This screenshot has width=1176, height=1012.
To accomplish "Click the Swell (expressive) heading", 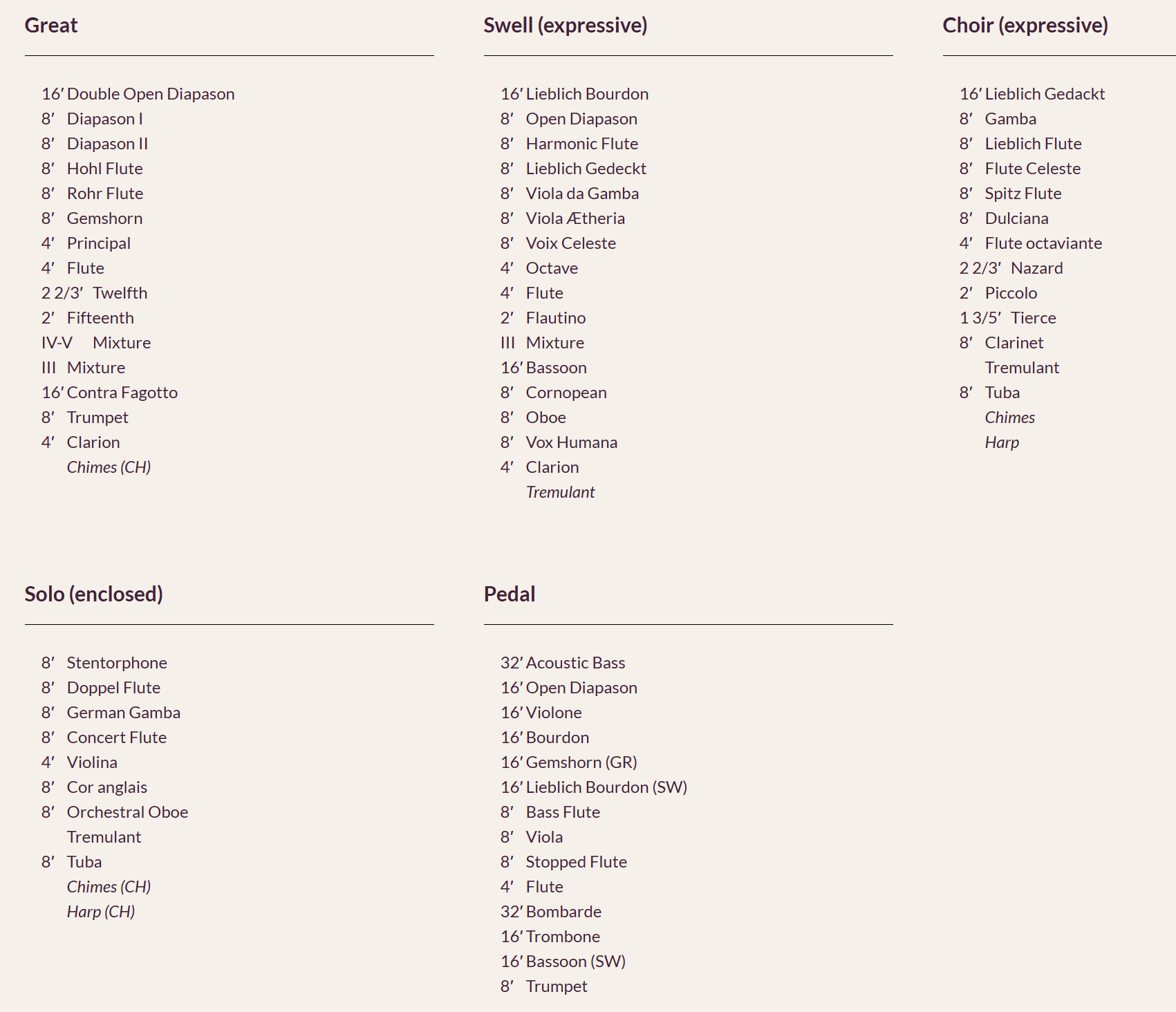I will tap(565, 26).
